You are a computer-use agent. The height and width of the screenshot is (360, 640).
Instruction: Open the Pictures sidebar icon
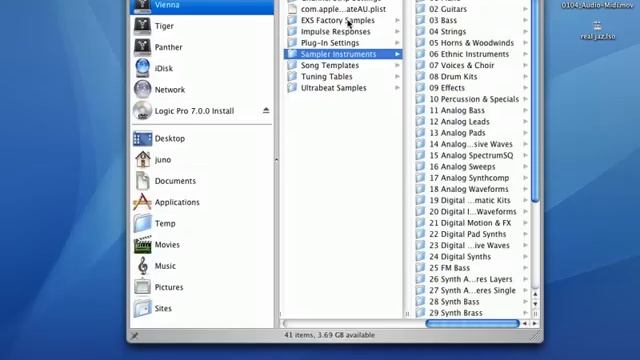(142, 287)
